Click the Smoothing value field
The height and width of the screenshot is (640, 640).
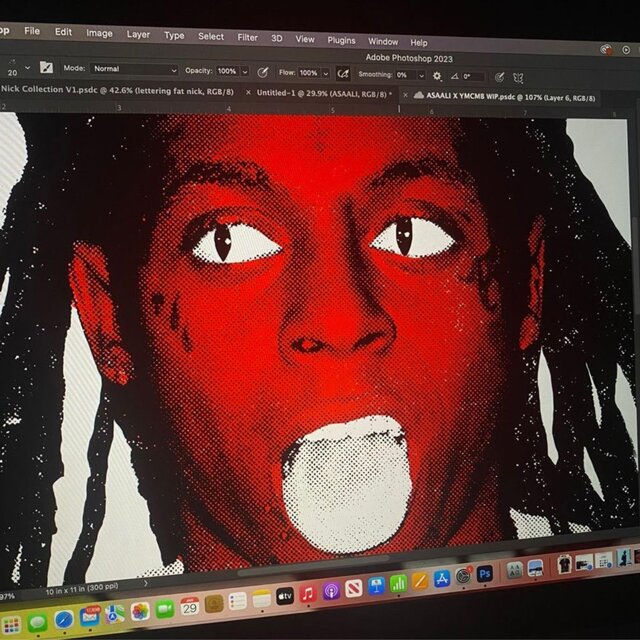click(x=405, y=75)
